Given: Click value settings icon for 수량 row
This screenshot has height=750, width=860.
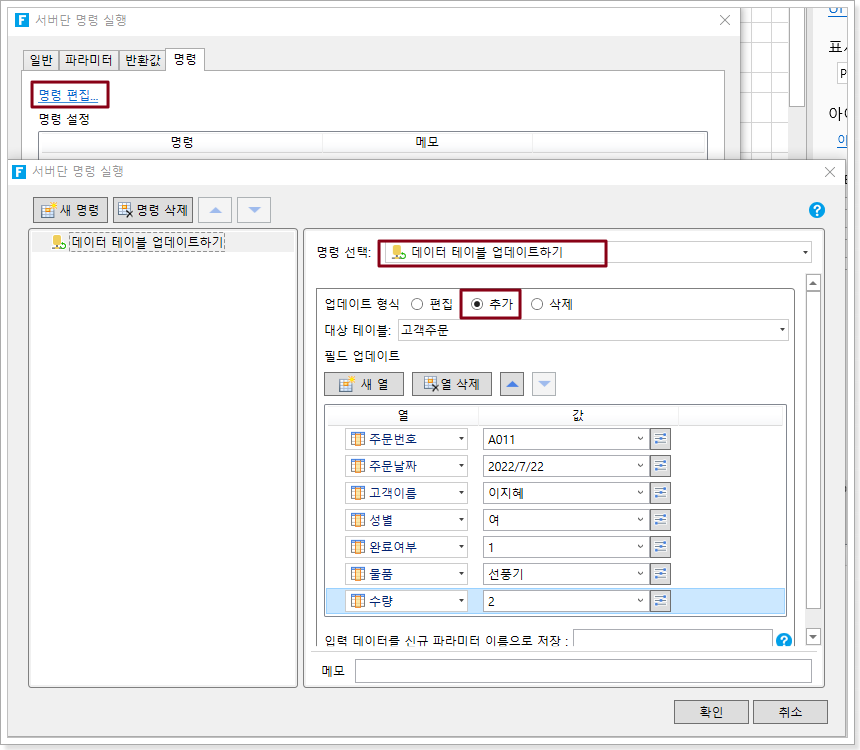Looking at the screenshot, I should pos(660,600).
